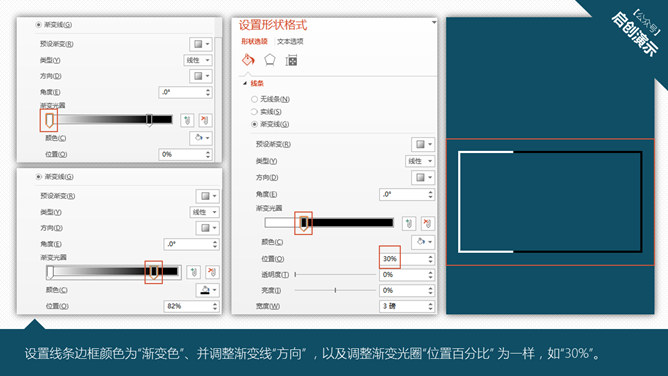Open the 颜色(C) color picker in right panel

coord(423,242)
